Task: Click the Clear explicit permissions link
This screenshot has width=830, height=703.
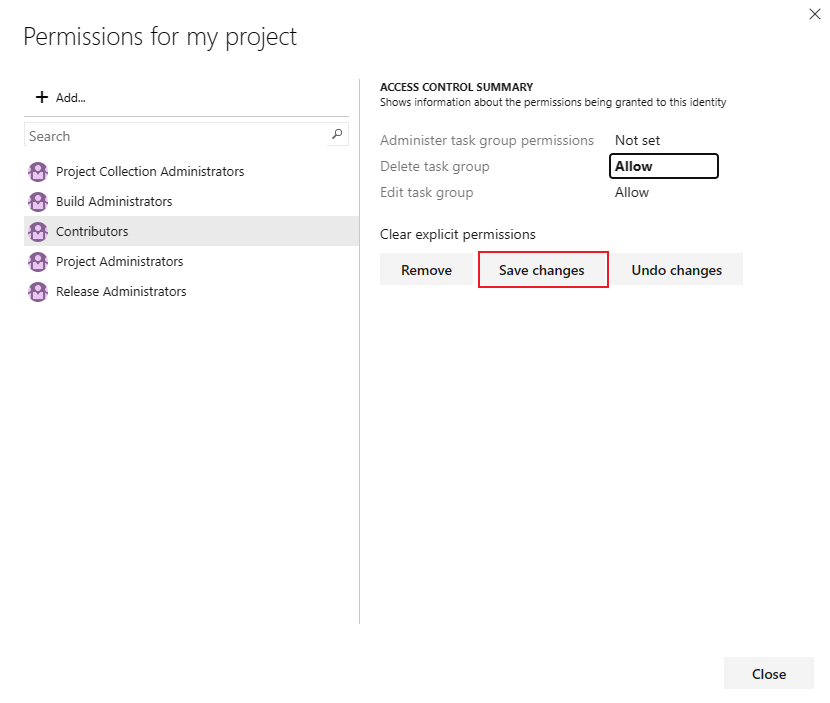Action: click(x=458, y=234)
